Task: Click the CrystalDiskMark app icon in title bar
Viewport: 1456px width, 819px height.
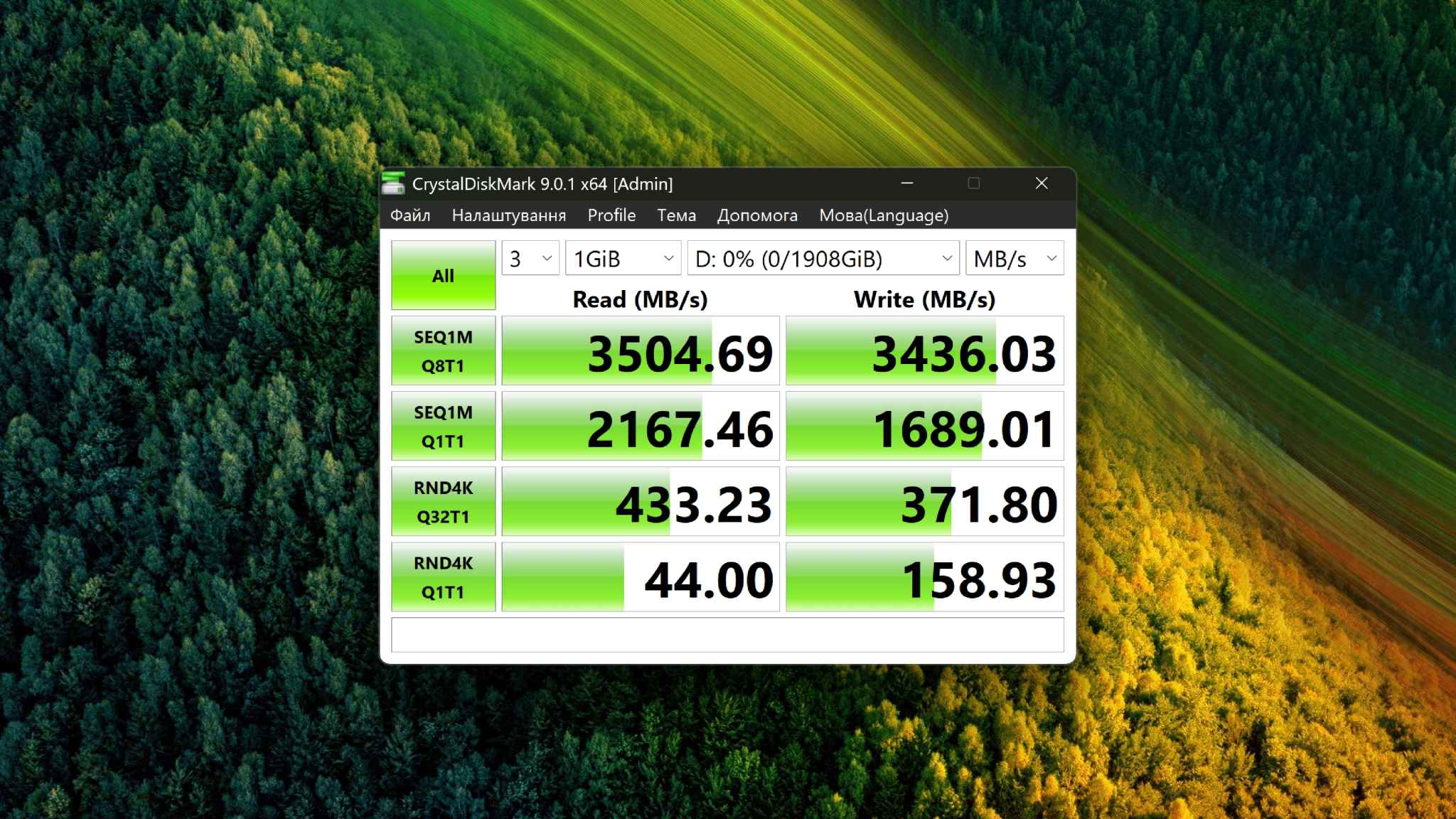Action: [393, 183]
